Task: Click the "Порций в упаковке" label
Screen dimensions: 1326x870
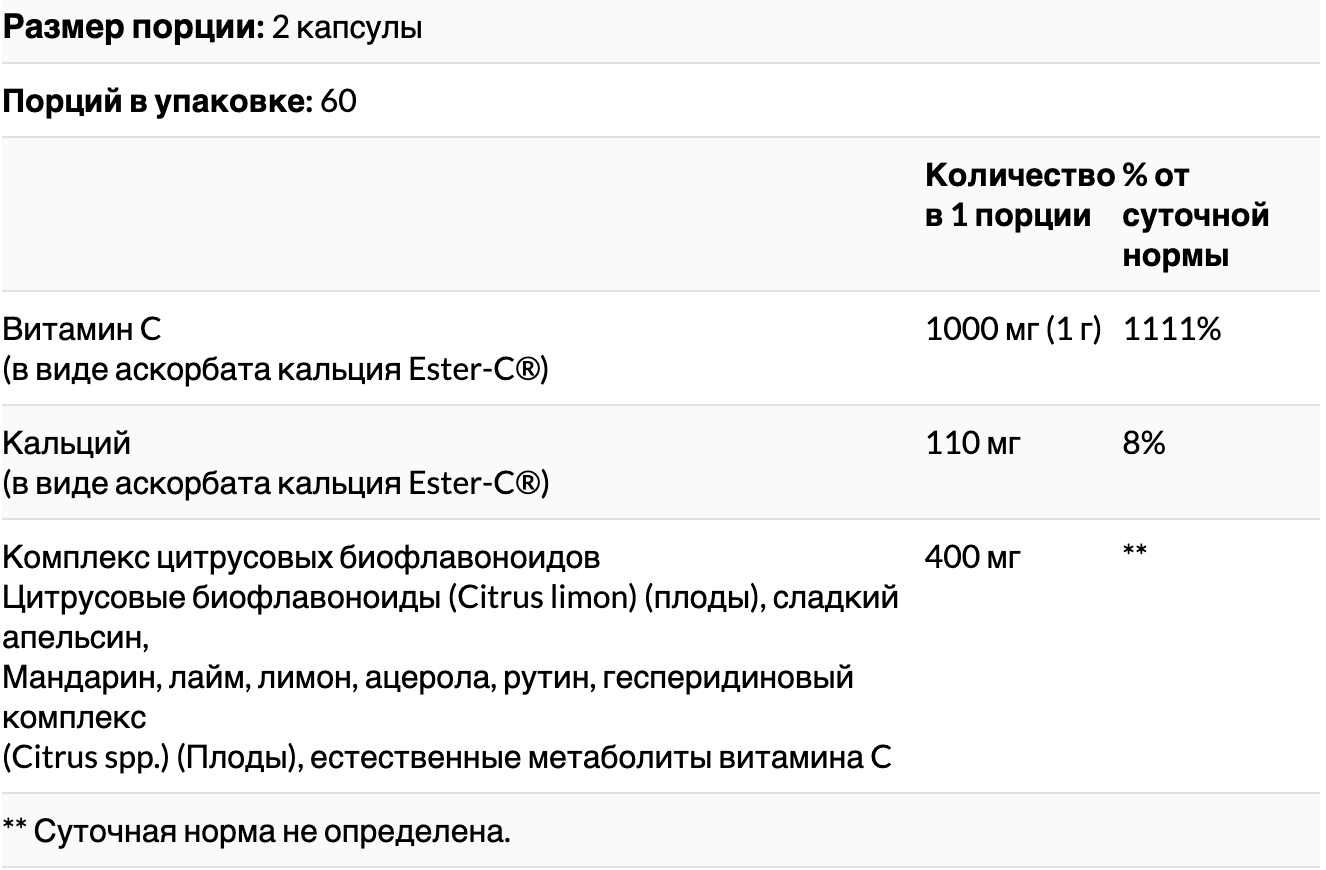Action: [158, 102]
